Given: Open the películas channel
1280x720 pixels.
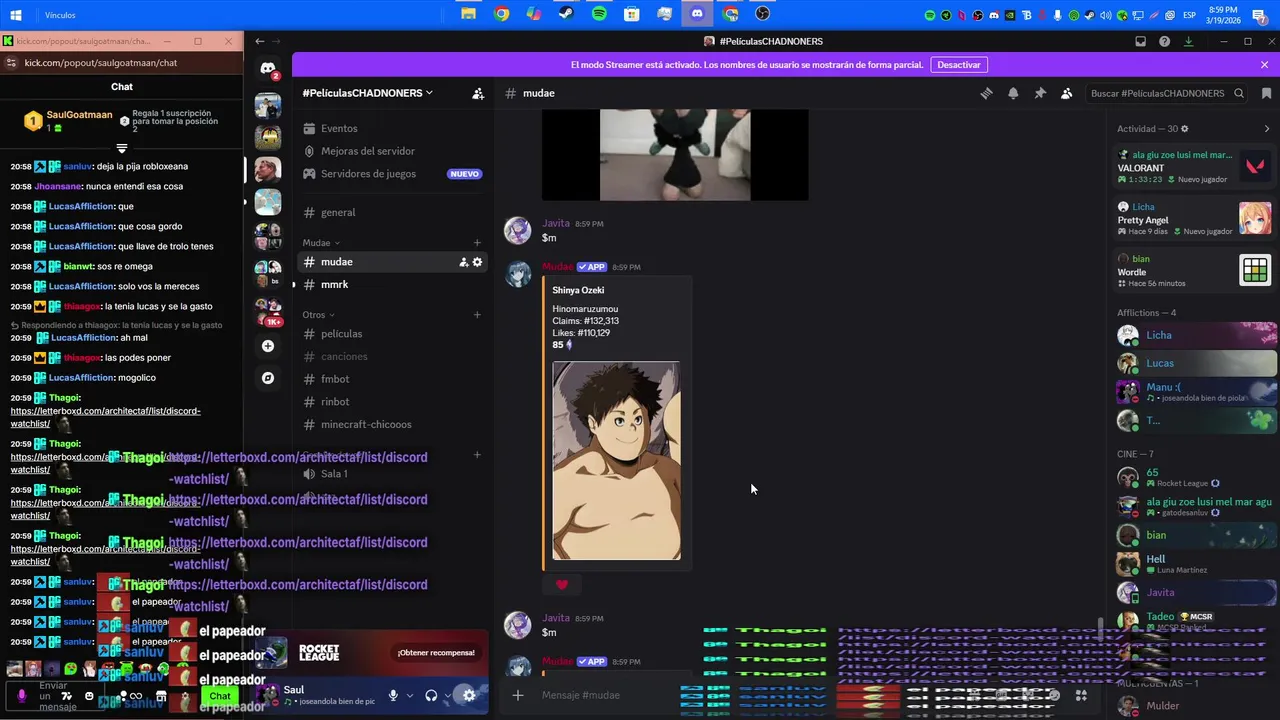Looking at the screenshot, I should click(392, 334).
